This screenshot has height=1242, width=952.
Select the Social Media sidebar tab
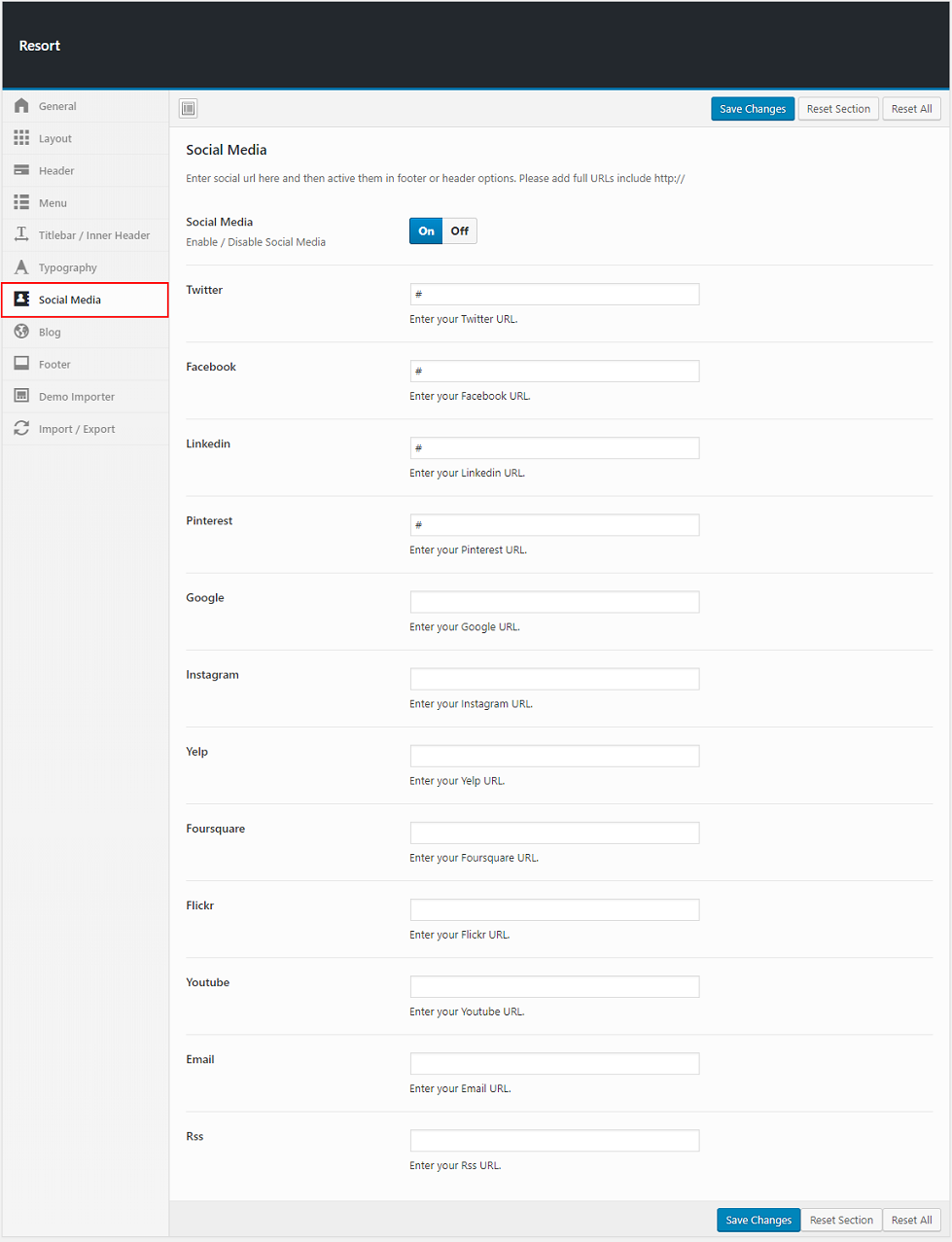tap(70, 300)
